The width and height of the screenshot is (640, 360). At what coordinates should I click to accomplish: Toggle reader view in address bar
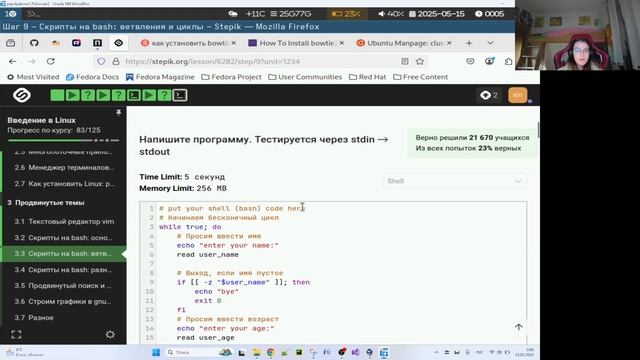tap(404, 61)
